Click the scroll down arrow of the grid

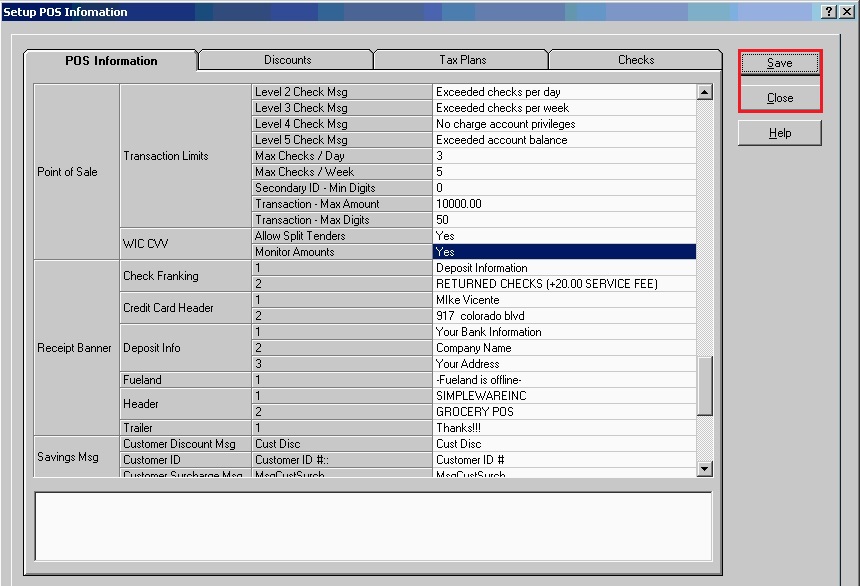pyautogui.click(x=704, y=469)
